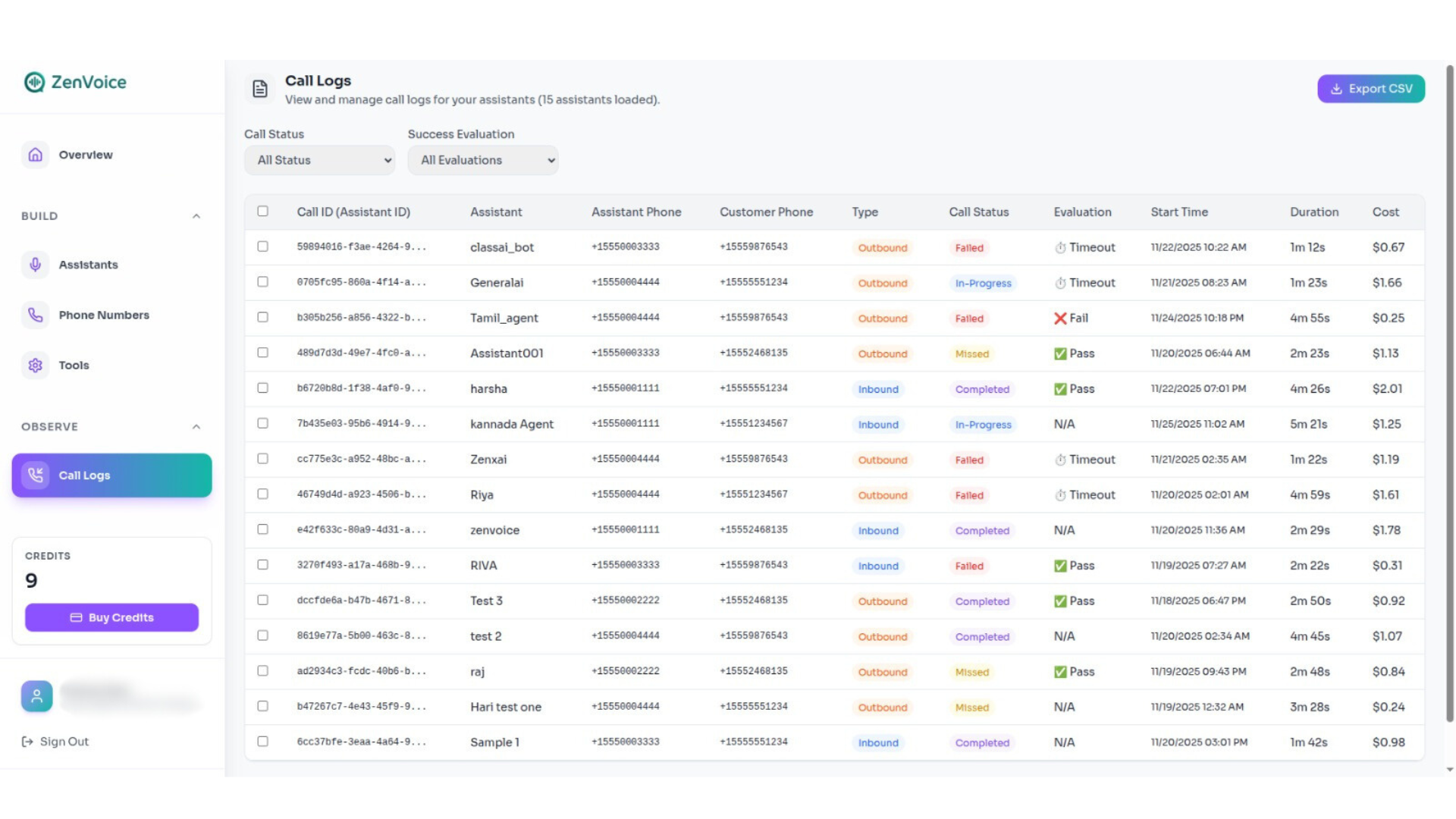Open Assistants via microphone icon

36,265
